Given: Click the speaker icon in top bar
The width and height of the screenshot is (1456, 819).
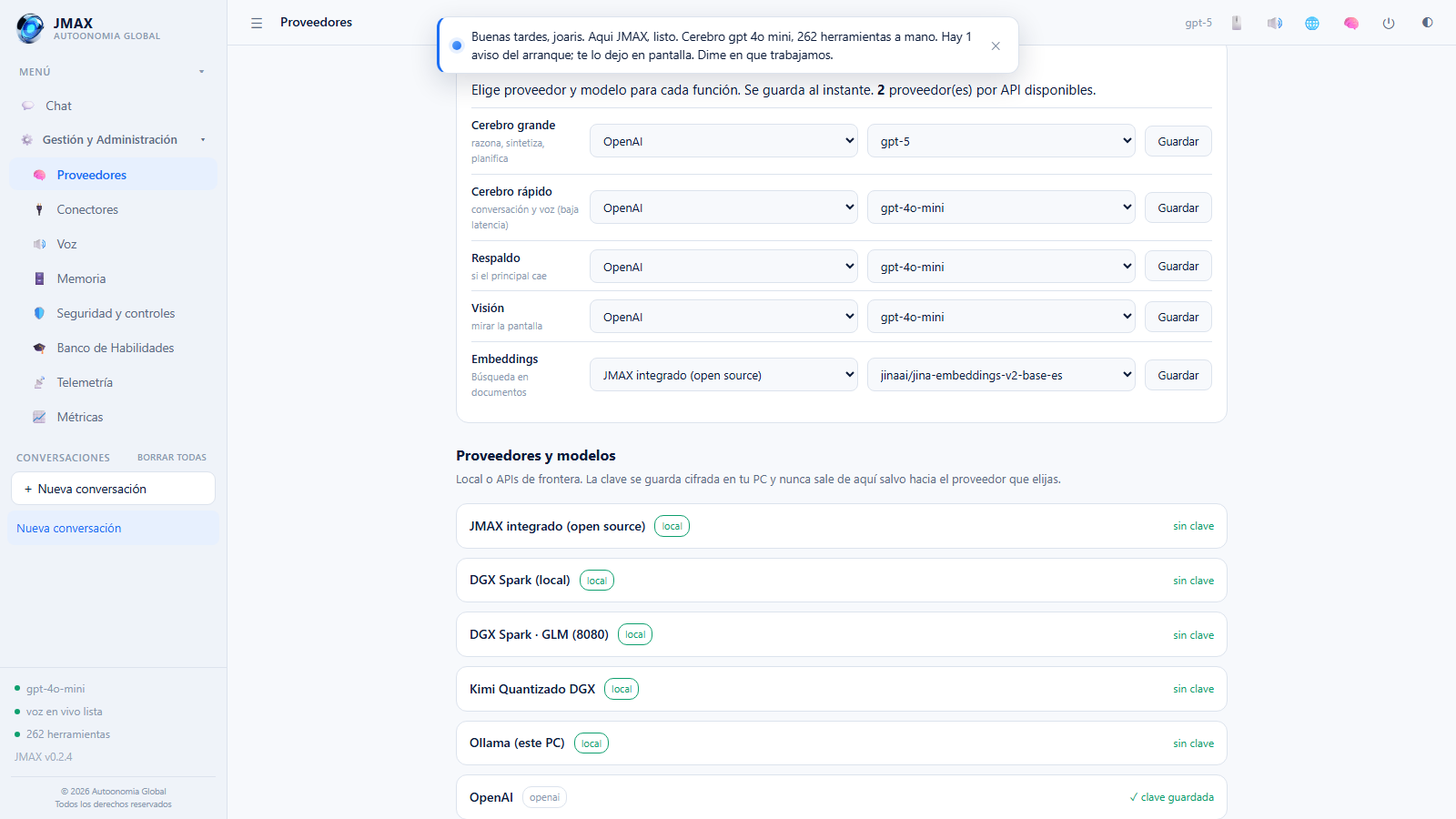Looking at the screenshot, I should (x=1275, y=23).
